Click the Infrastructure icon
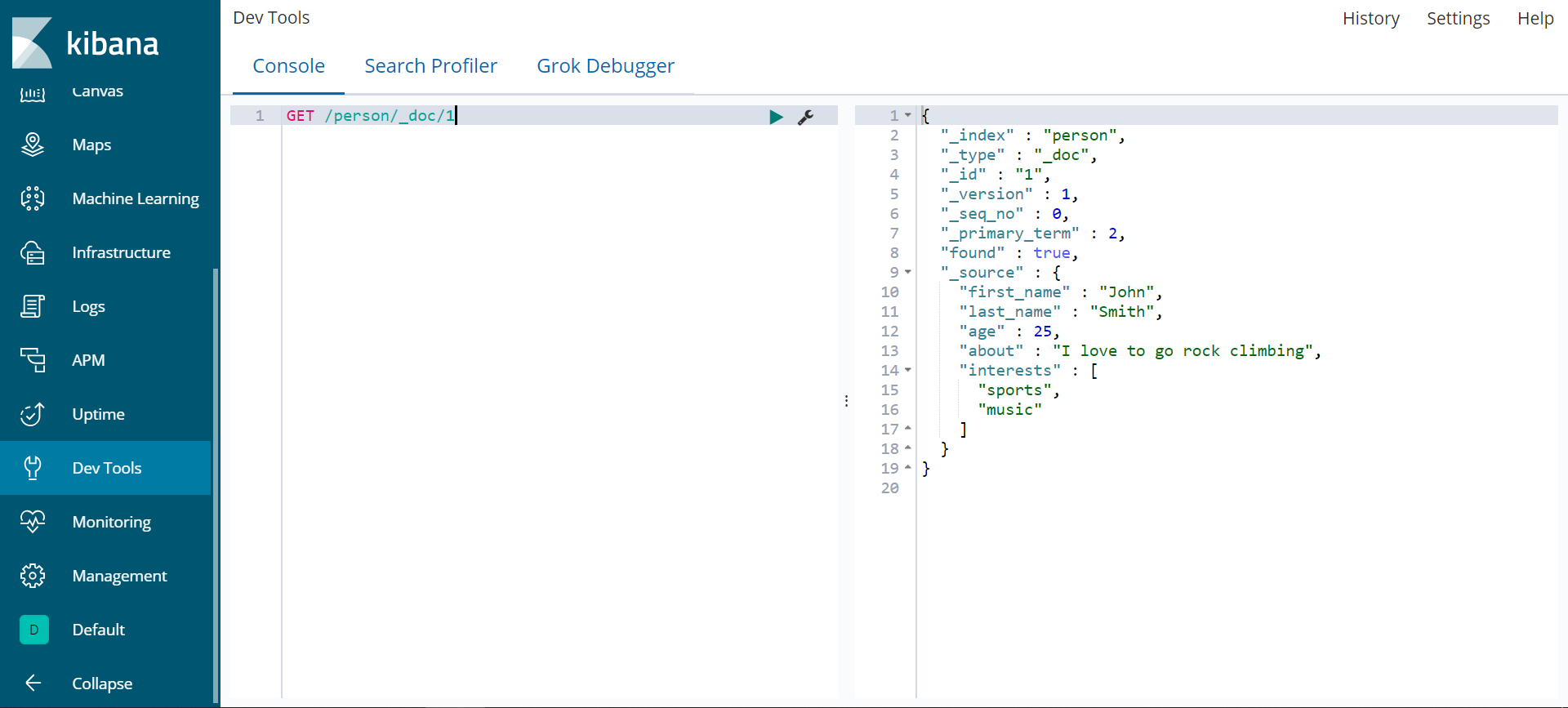Image resolution: width=1568 pixels, height=708 pixels. 33,252
